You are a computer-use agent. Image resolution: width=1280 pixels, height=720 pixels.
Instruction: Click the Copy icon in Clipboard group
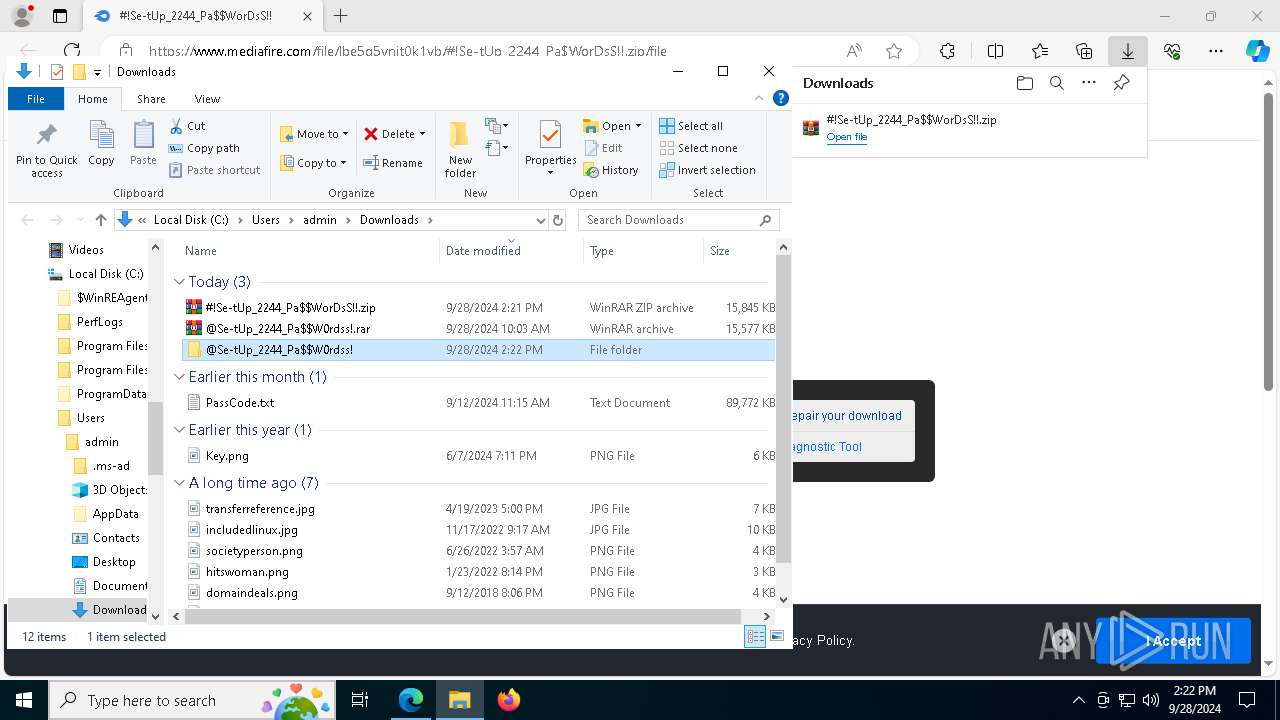[101, 143]
